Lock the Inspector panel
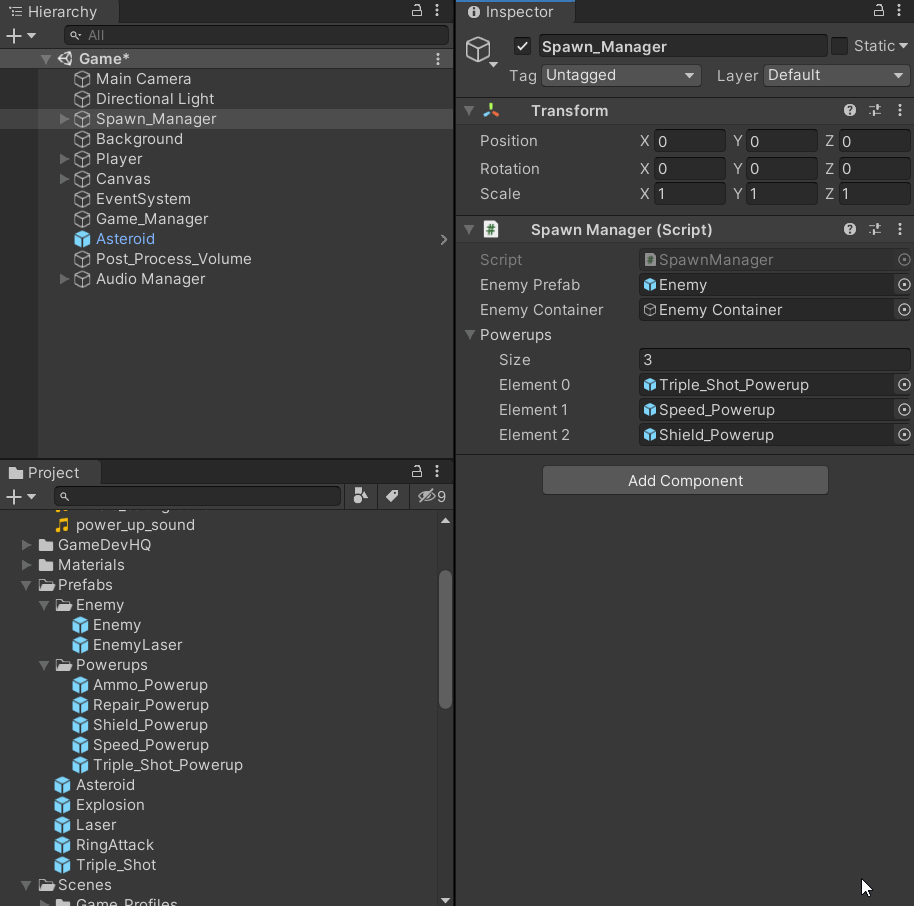Screen dimensions: 914x906 [x=878, y=10]
